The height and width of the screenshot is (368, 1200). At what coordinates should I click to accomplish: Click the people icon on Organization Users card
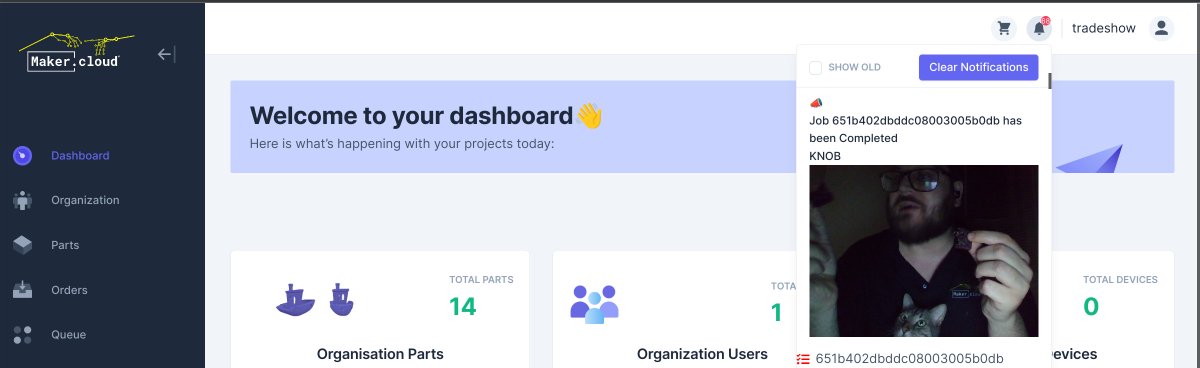tap(594, 304)
